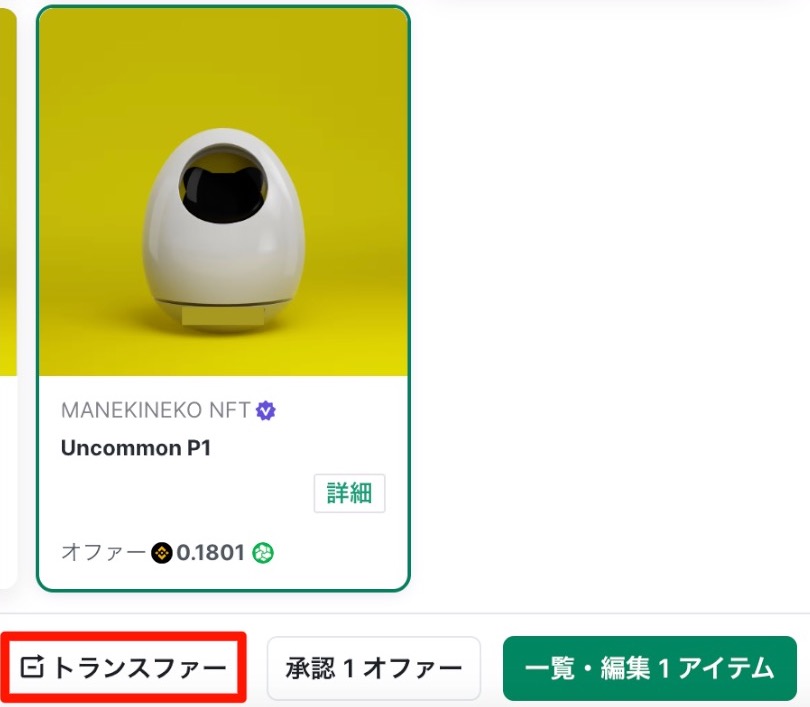Open the Uncommon P1 item title
The width and height of the screenshot is (810, 707).
(136, 448)
